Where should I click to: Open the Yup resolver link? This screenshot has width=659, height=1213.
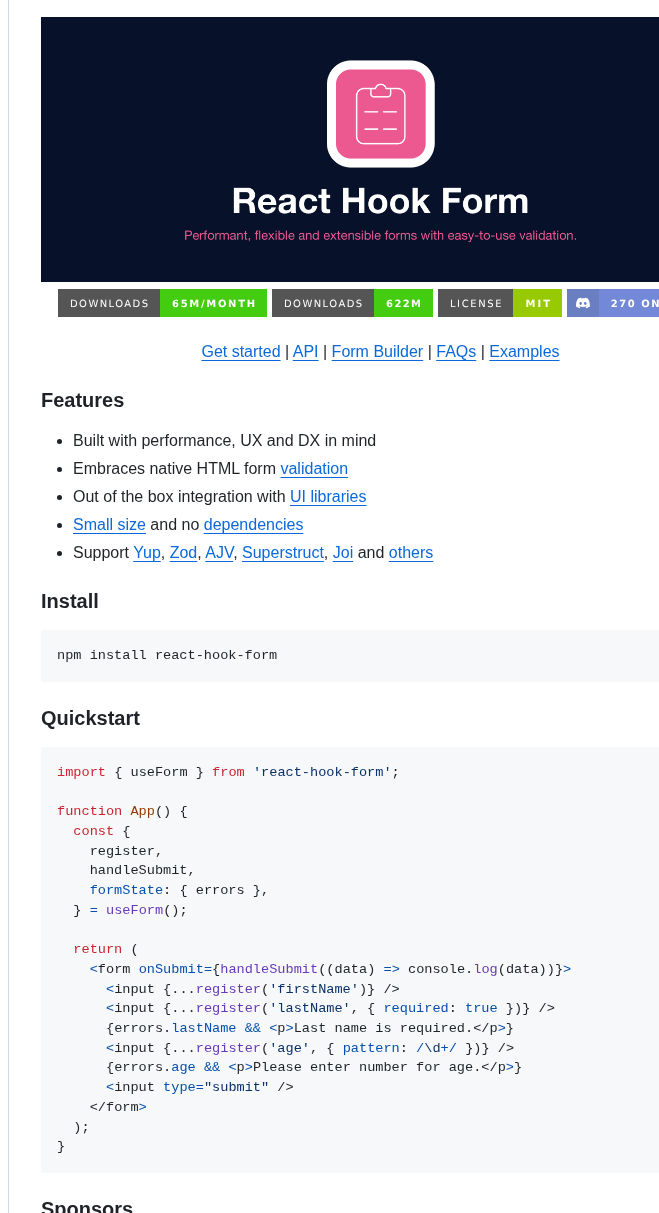click(147, 552)
